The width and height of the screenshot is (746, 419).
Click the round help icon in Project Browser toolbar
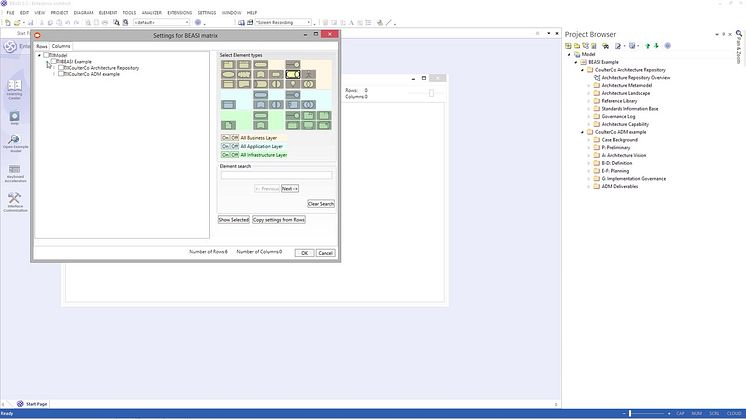click(x=667, y=46)
